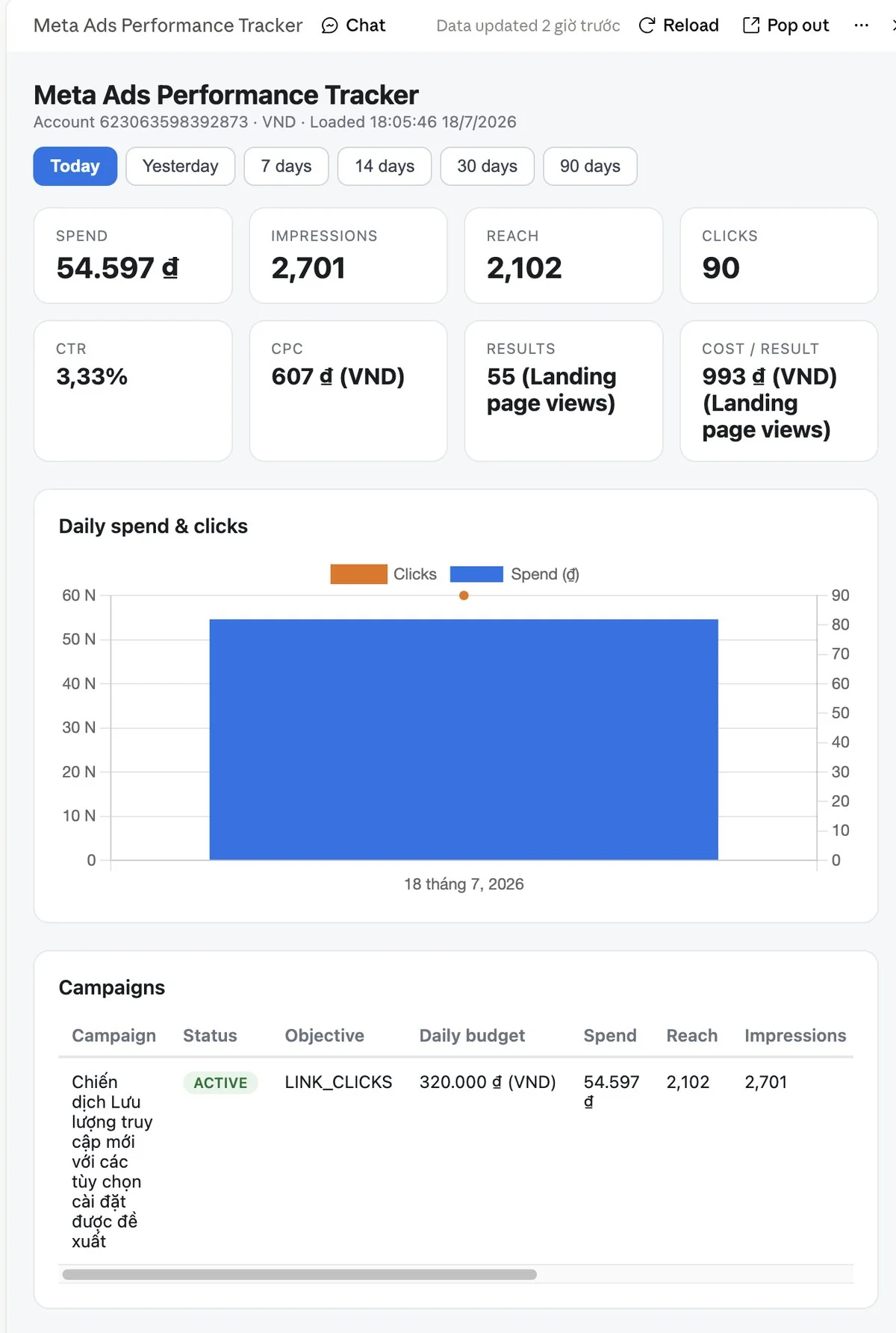Open the three-dots more options menu

tap(861, 25)
